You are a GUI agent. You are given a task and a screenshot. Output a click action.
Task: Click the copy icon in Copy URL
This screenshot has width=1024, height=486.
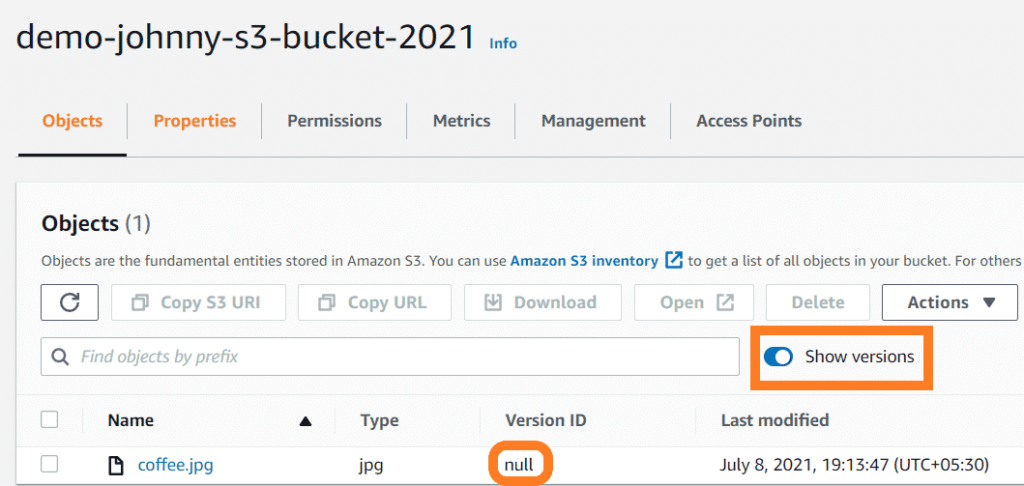[327, 302]
